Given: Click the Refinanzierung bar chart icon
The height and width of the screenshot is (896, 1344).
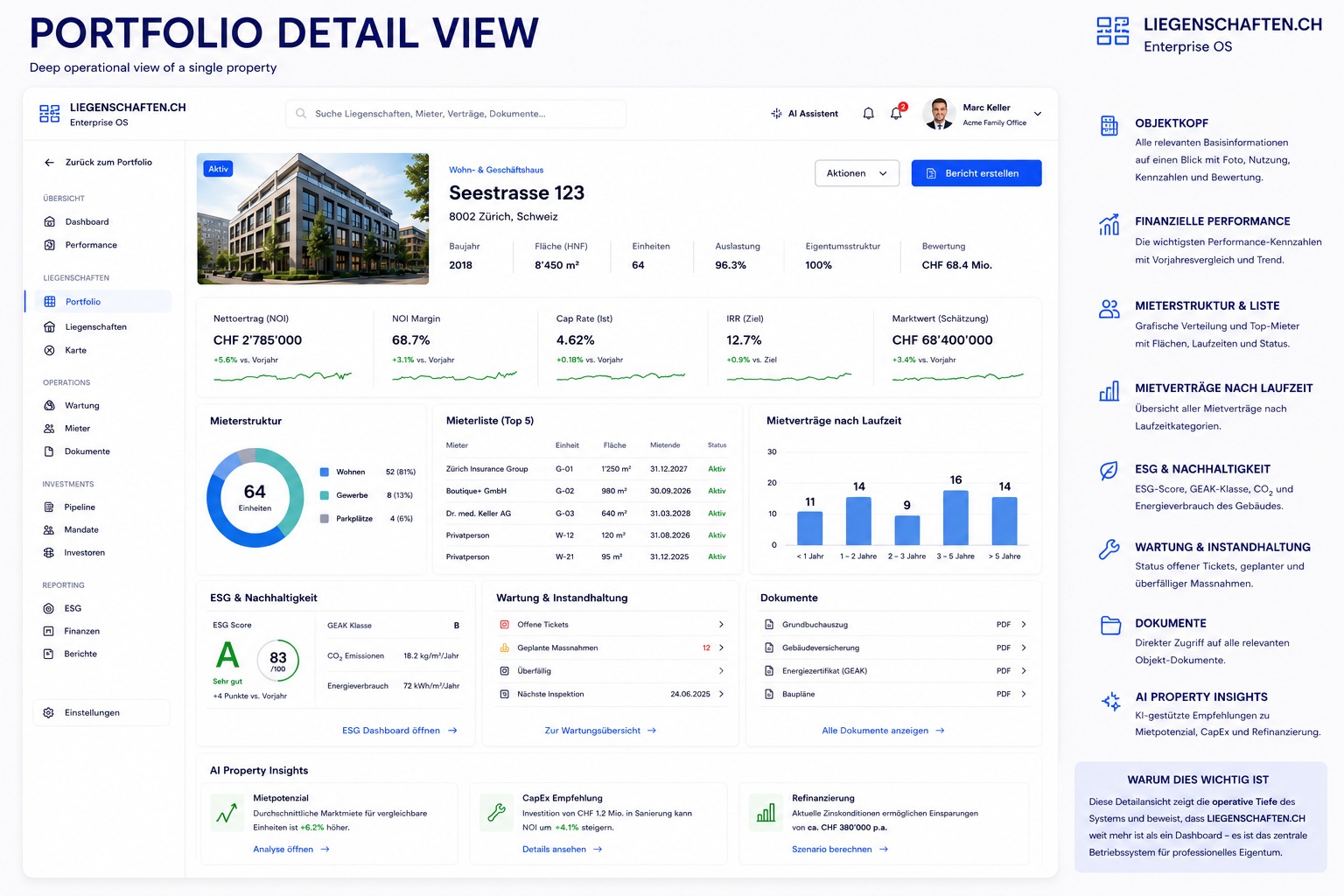Looking at the screenshot, I should tap(766, 814).
